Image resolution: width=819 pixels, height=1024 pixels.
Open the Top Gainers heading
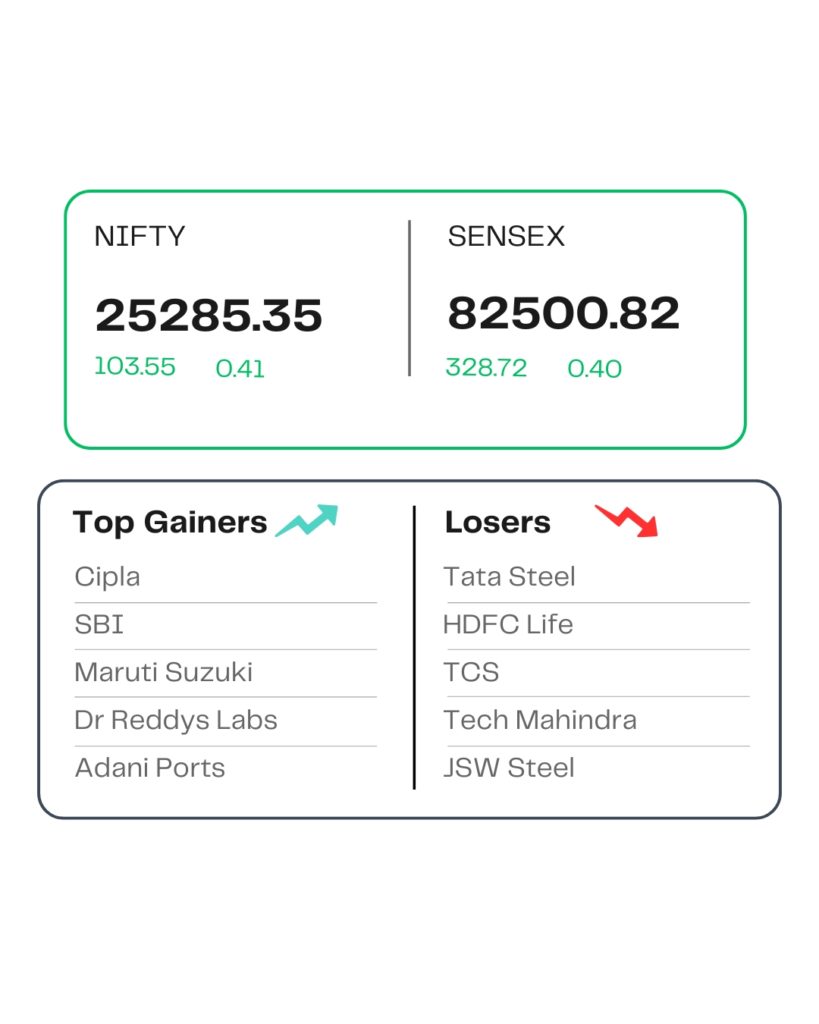click(170, 522)
